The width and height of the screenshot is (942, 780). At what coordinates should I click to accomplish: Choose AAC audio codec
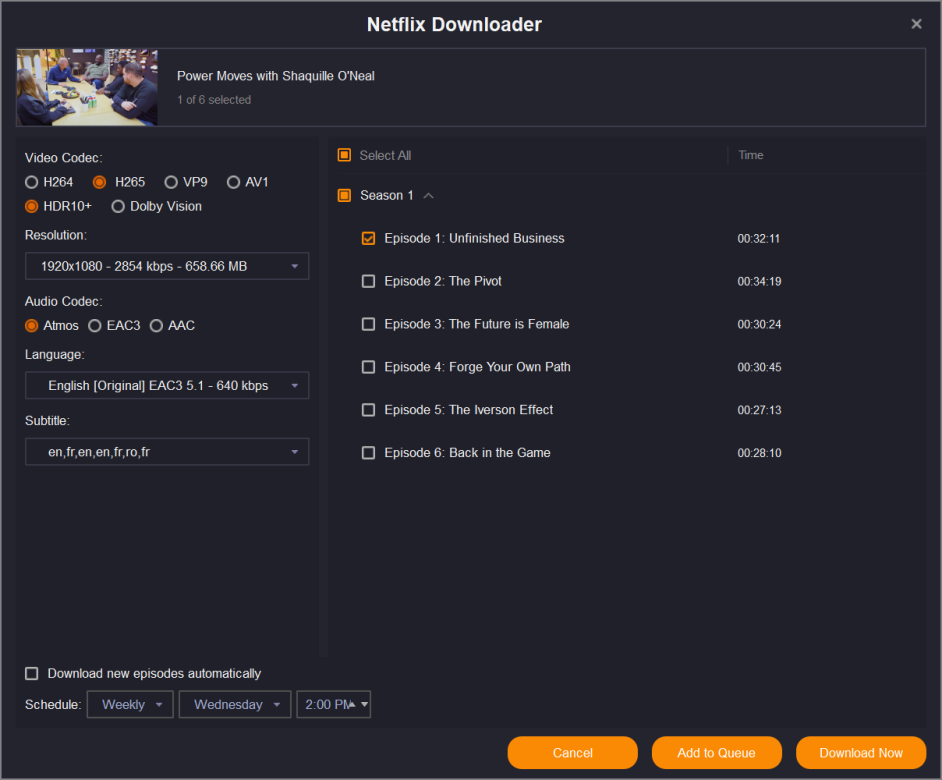point(156,325)
